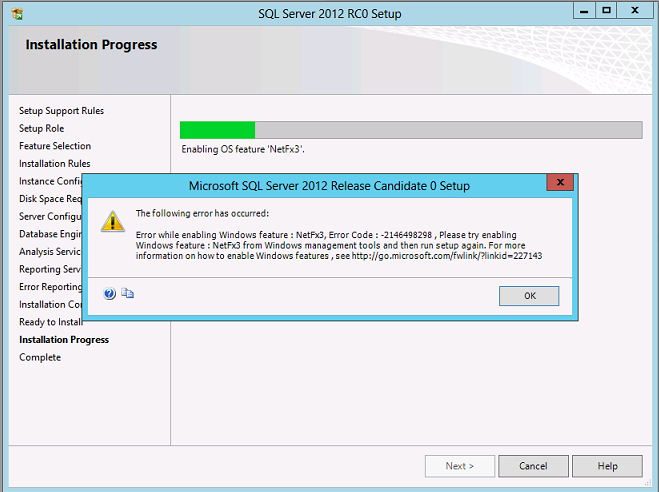Click the Installation Progress page heading
The image size is (659, 492).
click(91, 45)
